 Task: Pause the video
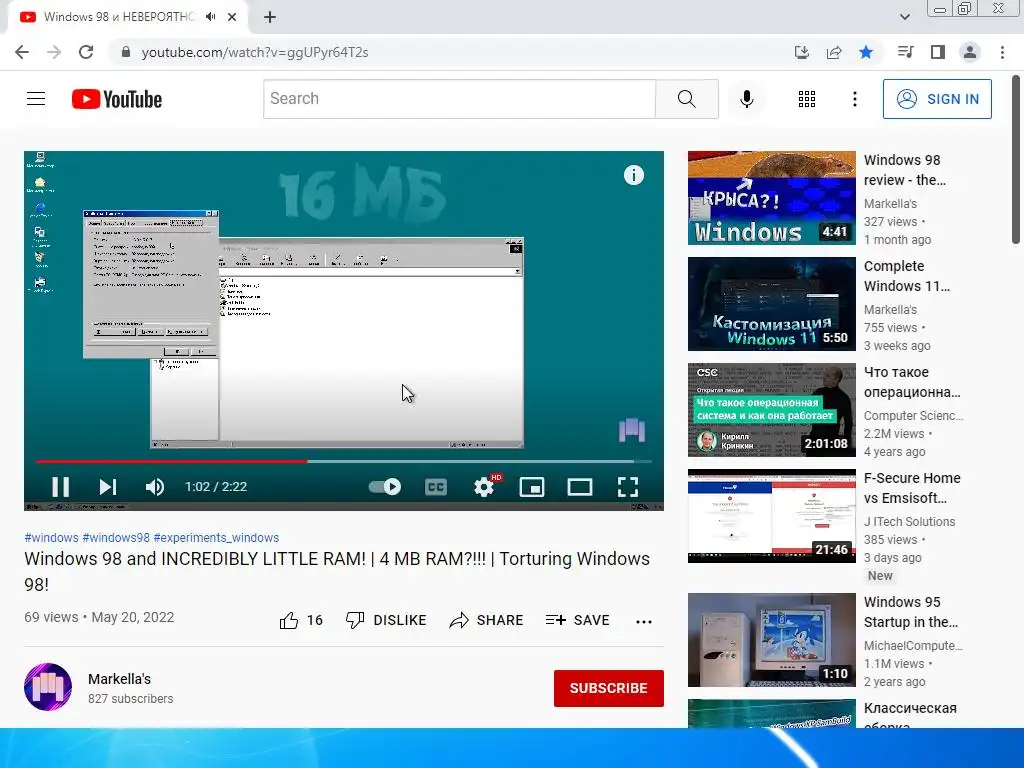[x=61, y=487]
